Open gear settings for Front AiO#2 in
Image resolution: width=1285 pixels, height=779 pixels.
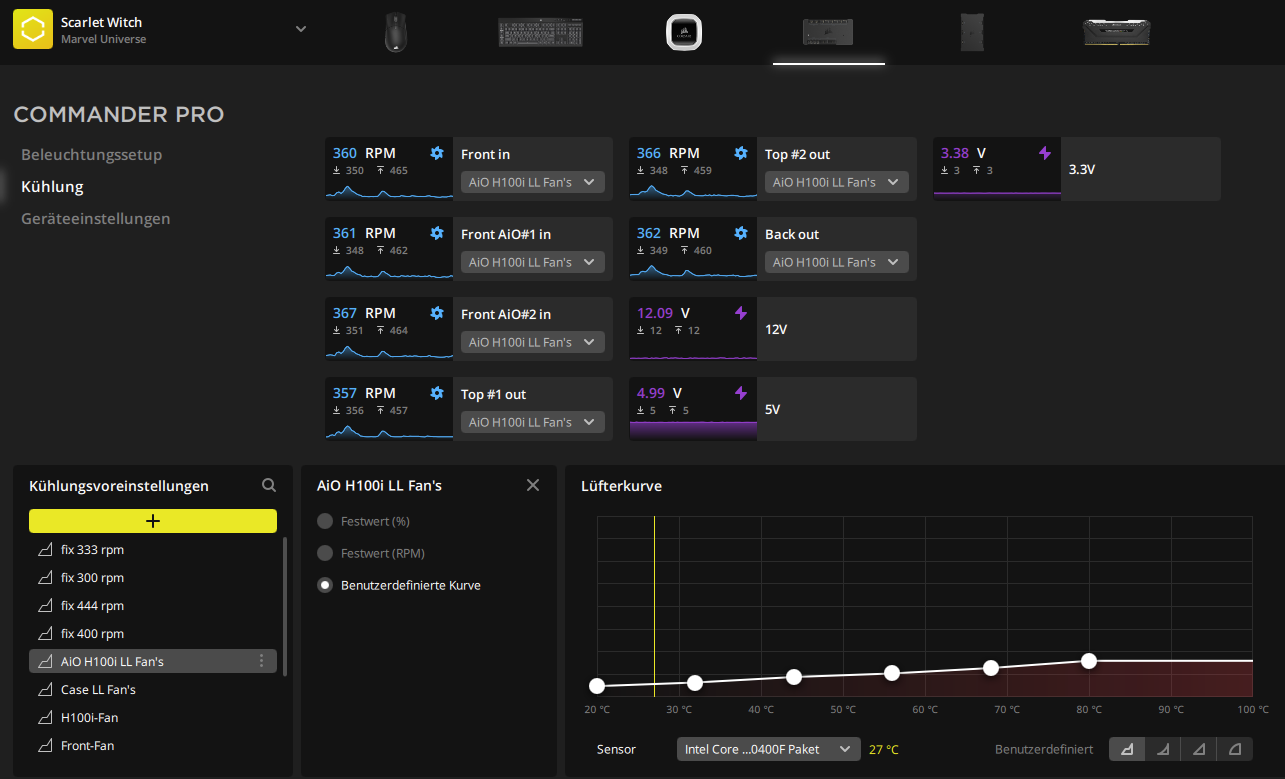[436, 313]
